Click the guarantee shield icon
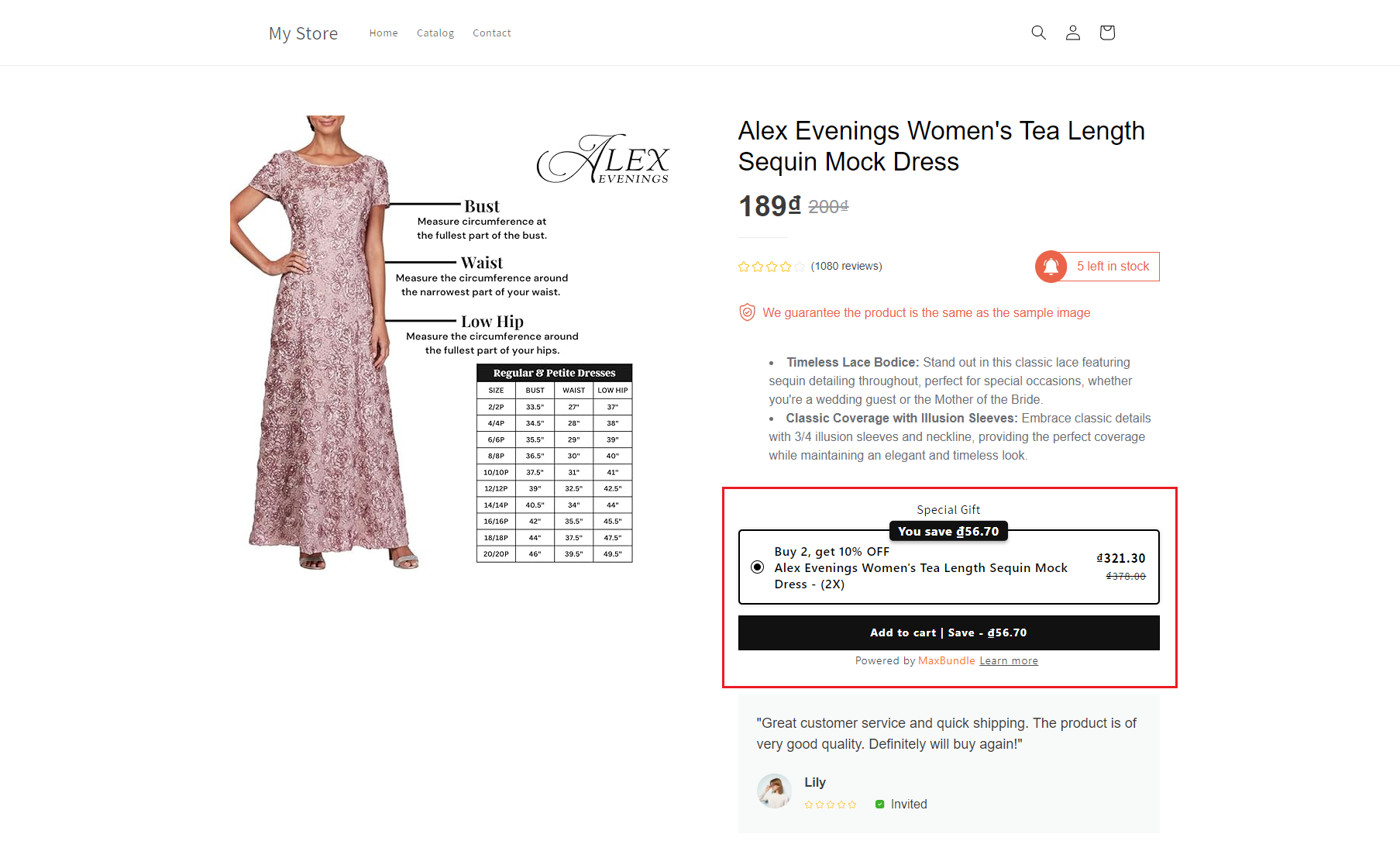Screen dimensions: 1400x865 coord(747,312)
